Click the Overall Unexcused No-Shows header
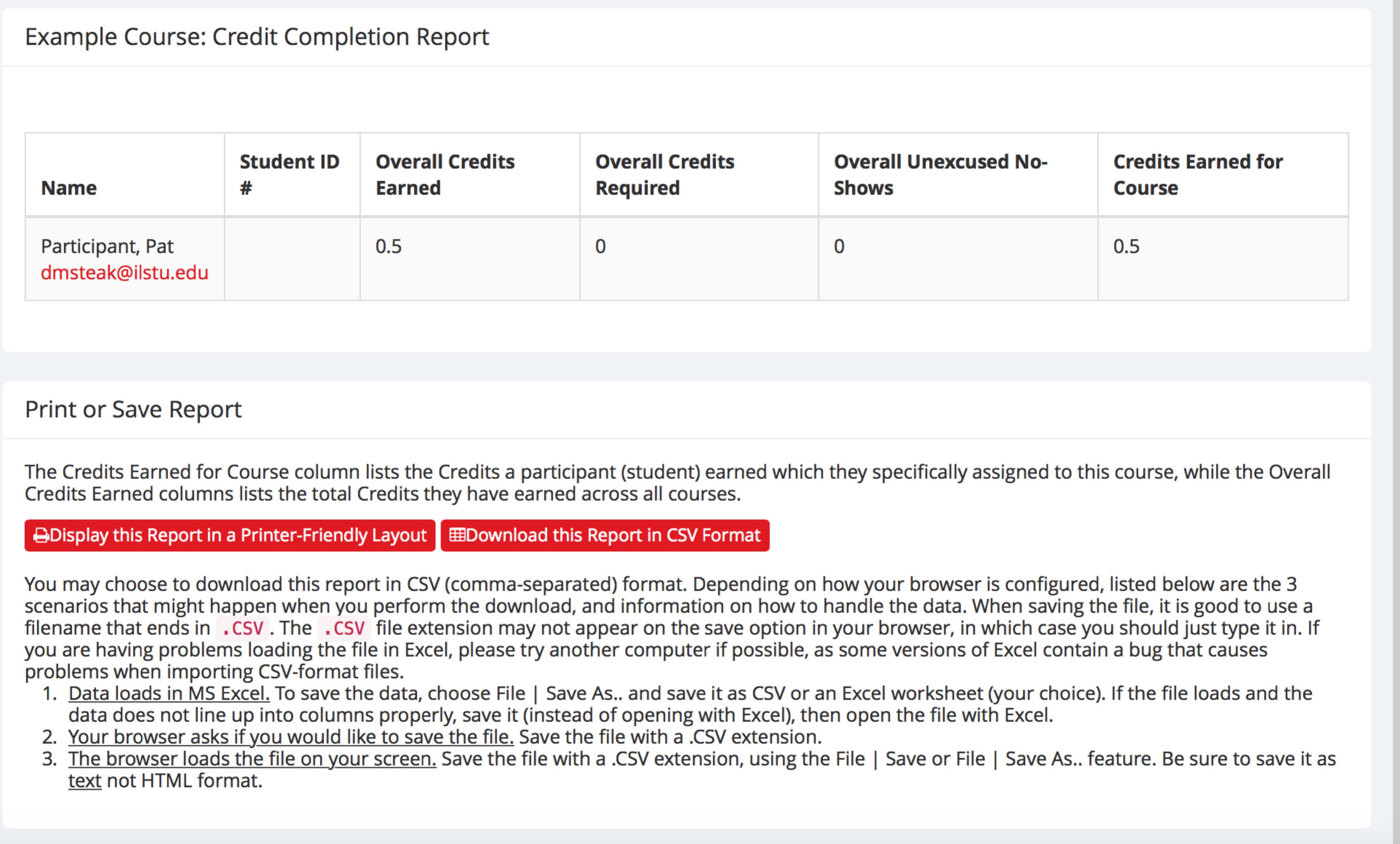The image size is (1400, 844). [940, 174]
